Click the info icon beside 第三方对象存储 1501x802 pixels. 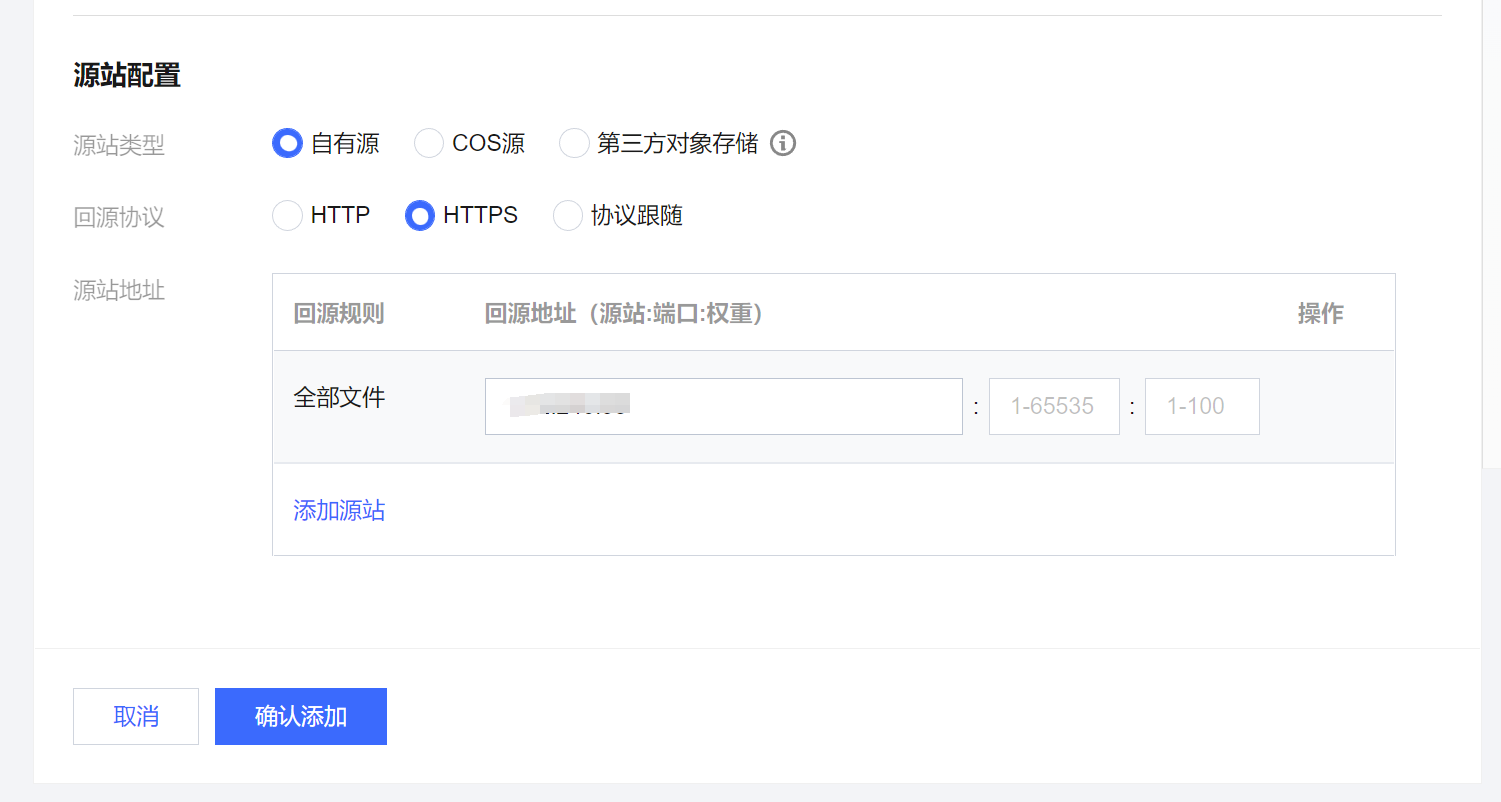(783, 144)
